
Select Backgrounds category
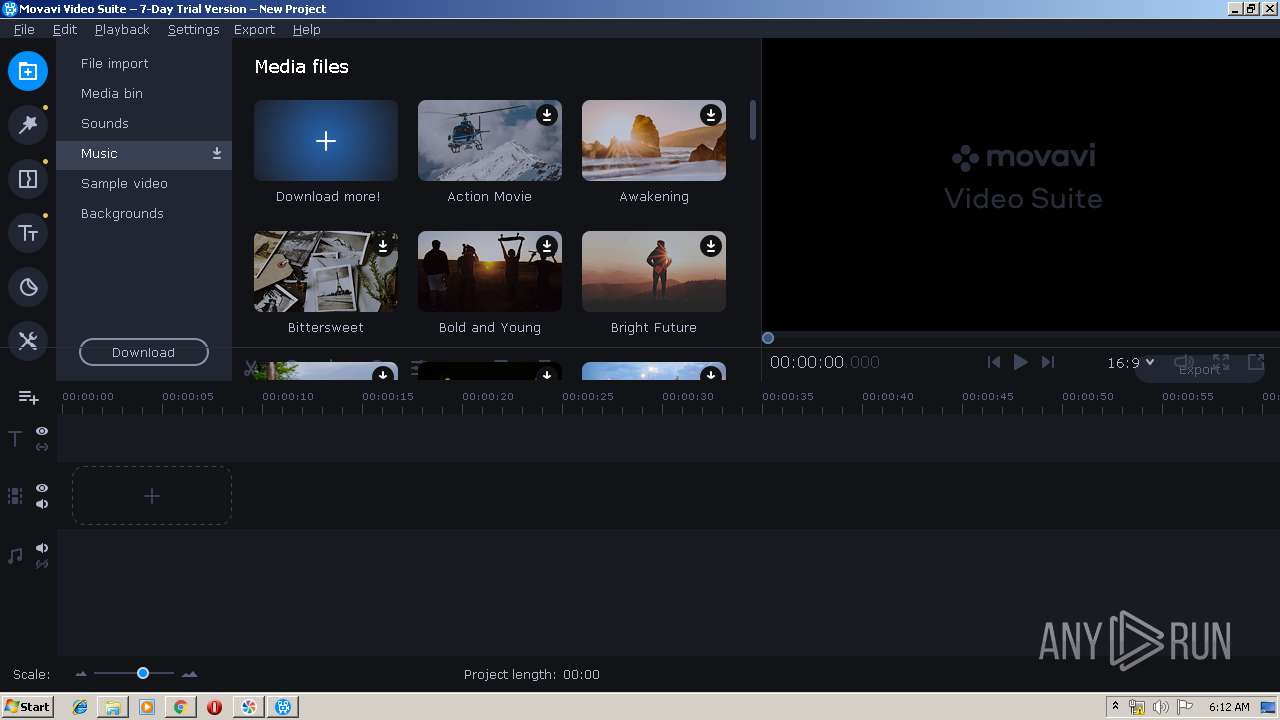click(x=144, y=214)
